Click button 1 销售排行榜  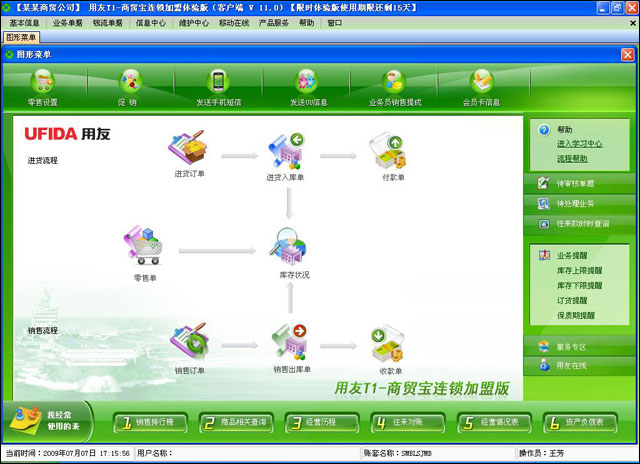click(x=151, y=422)
